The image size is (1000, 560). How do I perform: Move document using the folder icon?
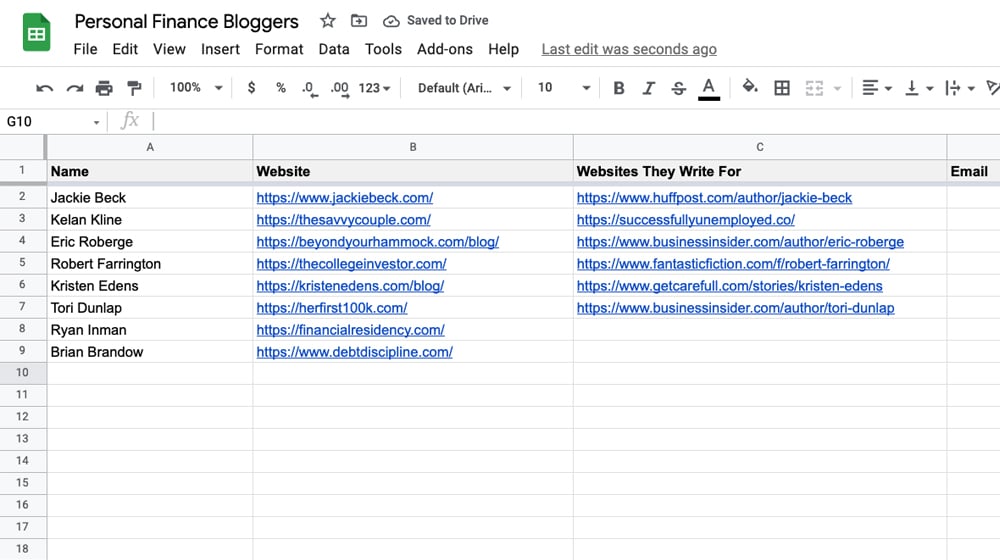click(x=359, y=21)
